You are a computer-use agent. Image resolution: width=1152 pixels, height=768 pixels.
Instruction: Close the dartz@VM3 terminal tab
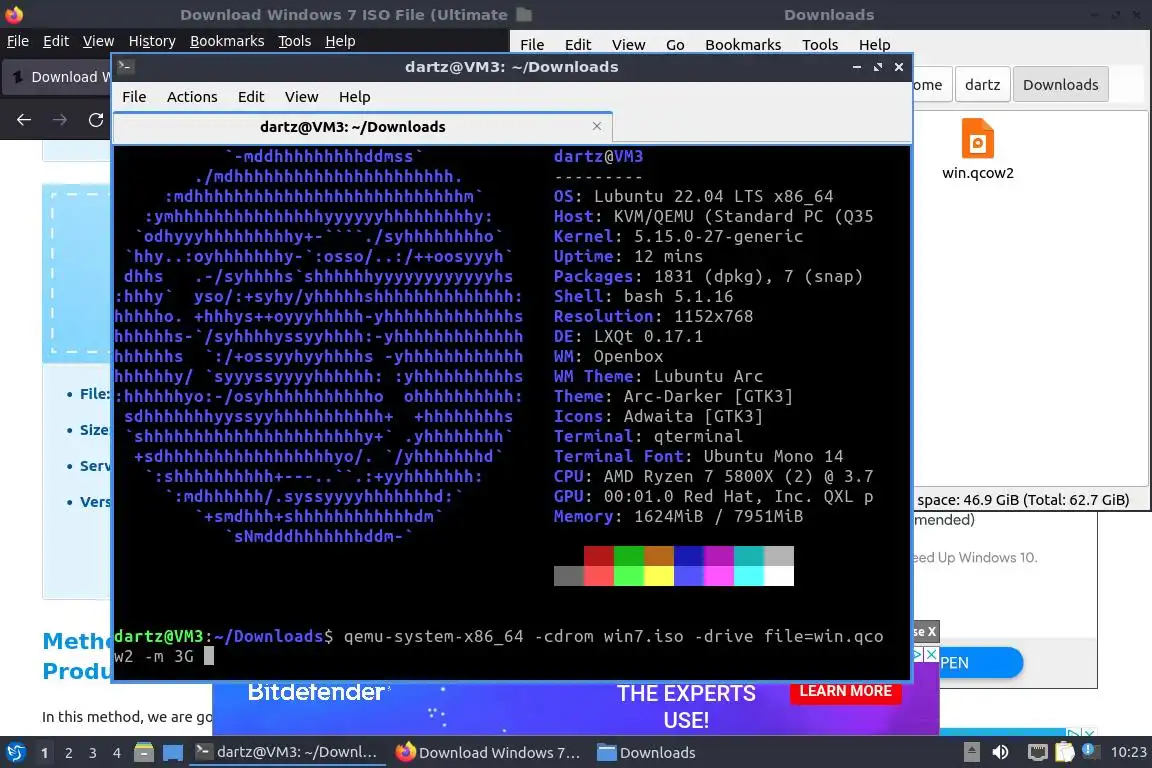click(x=597, y=126)
